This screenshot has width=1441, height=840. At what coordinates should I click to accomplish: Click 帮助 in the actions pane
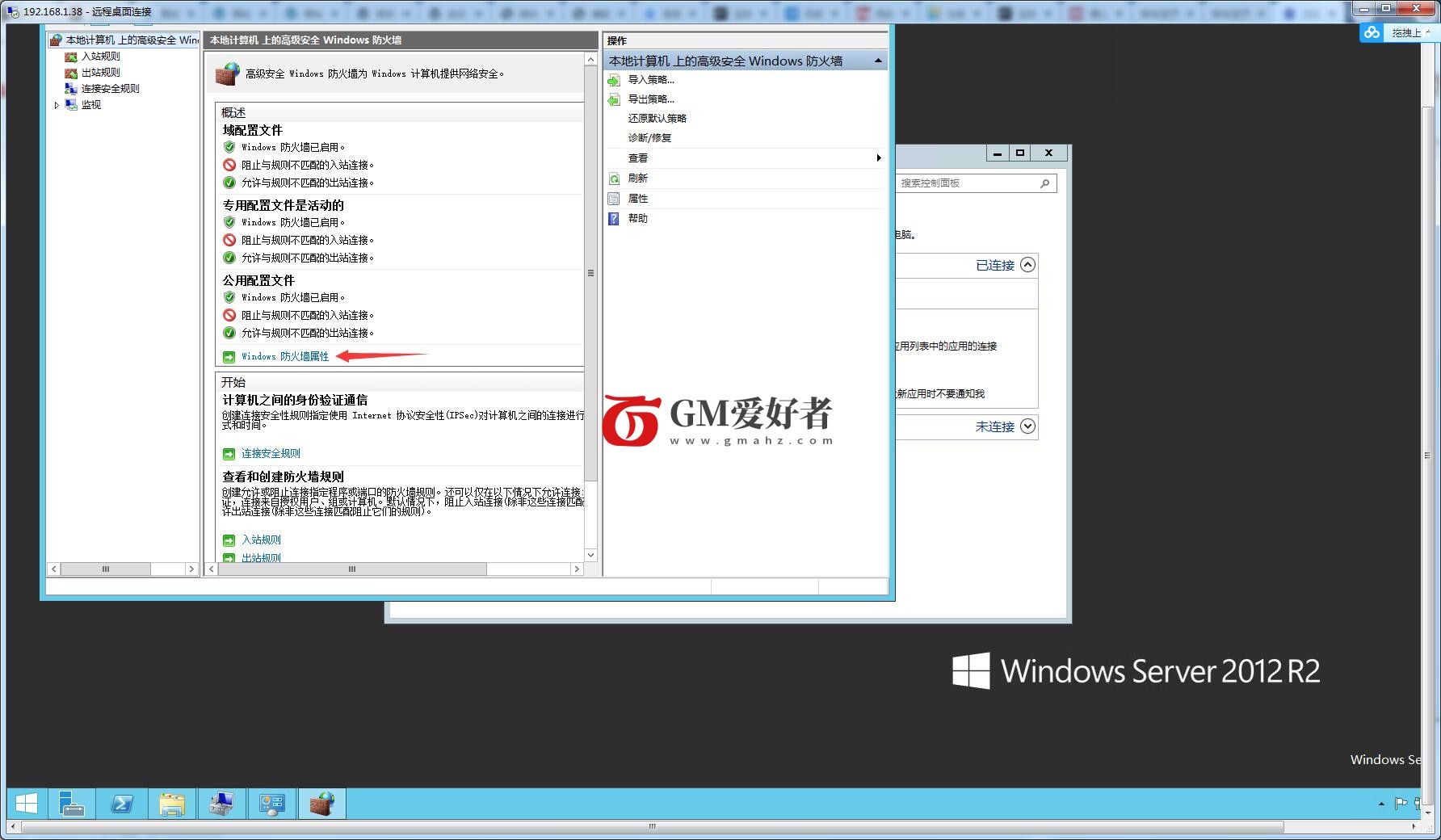point(637,219)
